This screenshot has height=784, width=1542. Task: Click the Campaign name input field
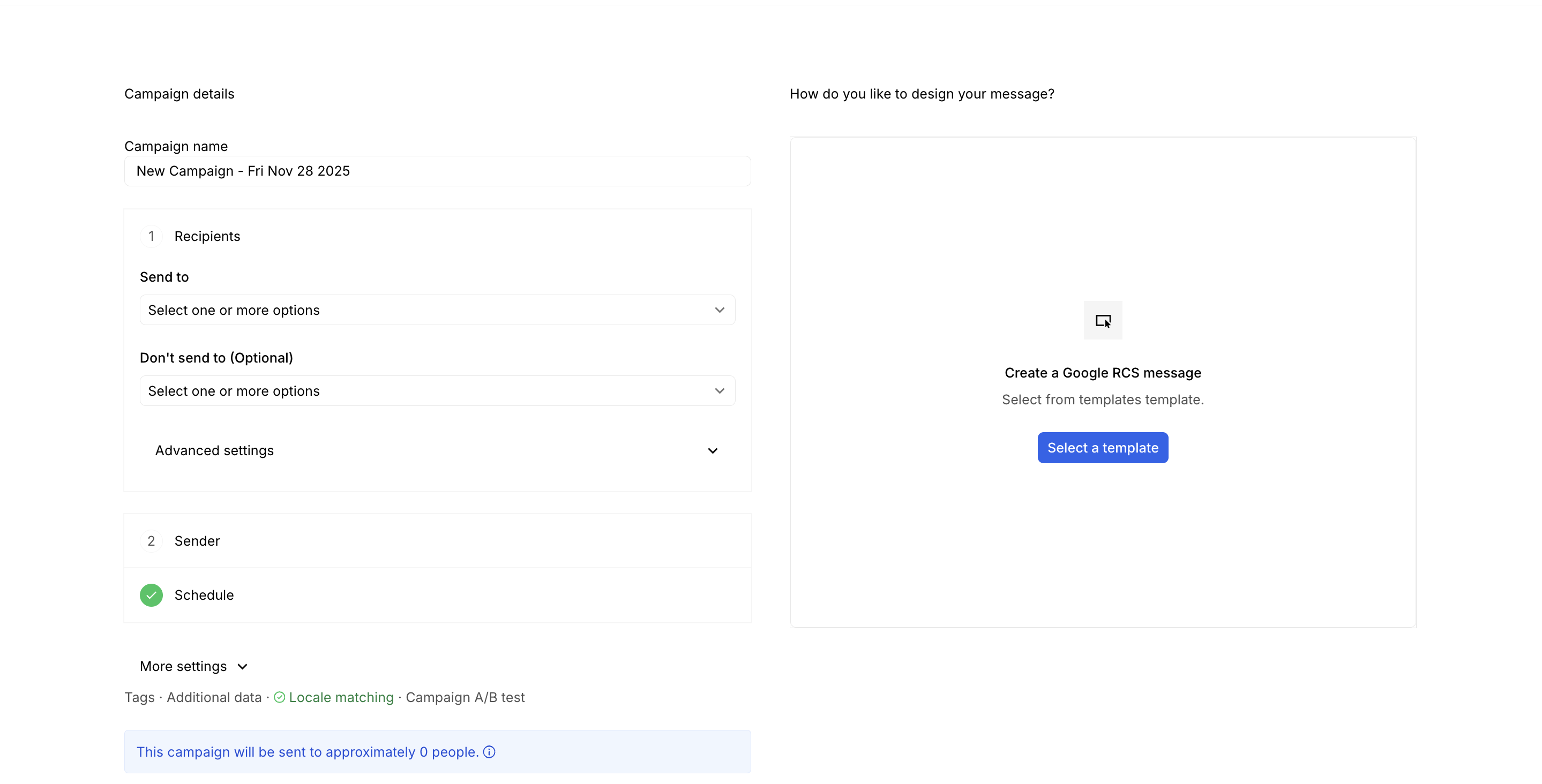[x=437, y=171]
